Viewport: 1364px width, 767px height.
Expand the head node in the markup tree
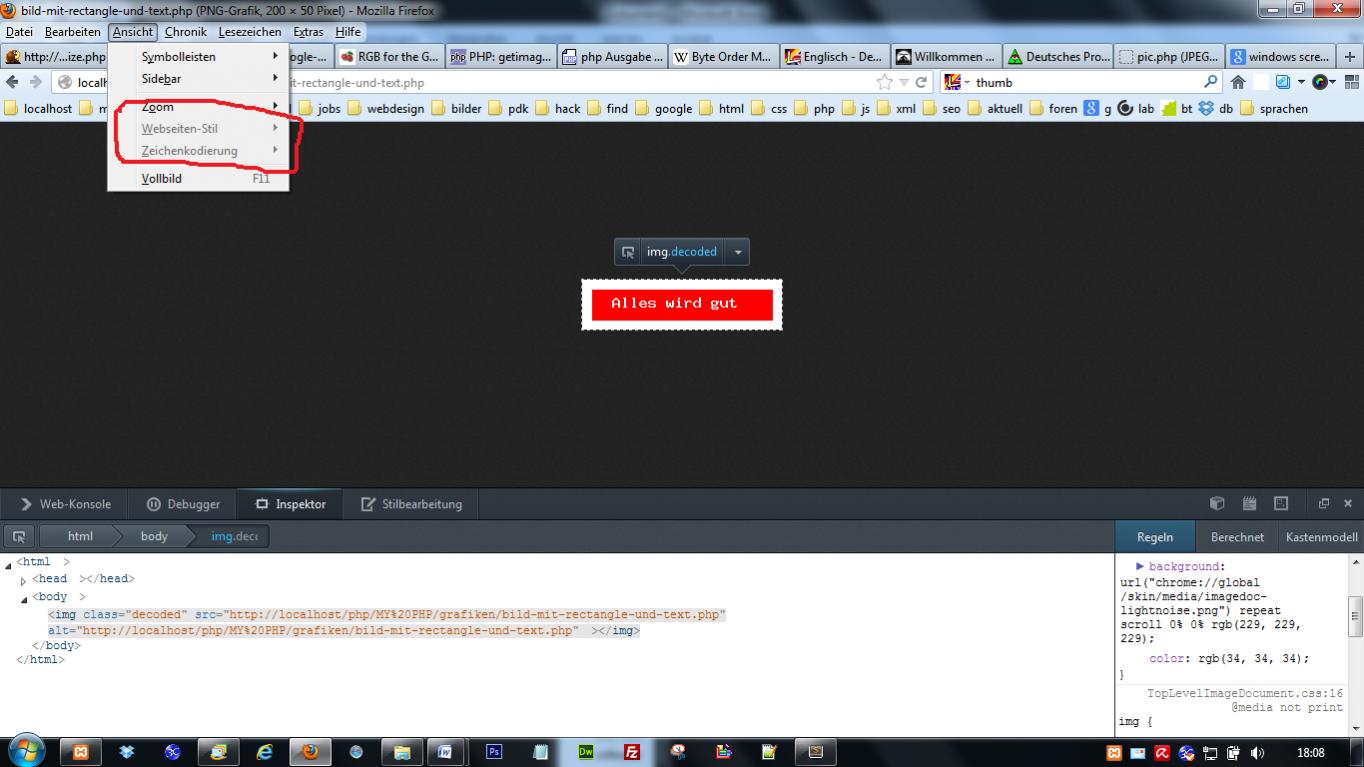[x=23, y=580]
